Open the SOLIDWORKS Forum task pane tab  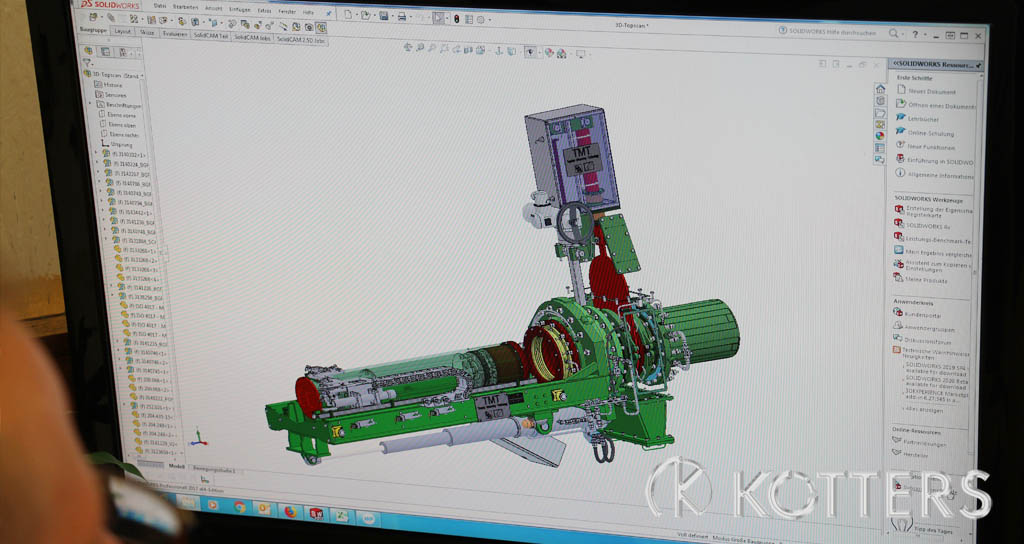point(880,159)
